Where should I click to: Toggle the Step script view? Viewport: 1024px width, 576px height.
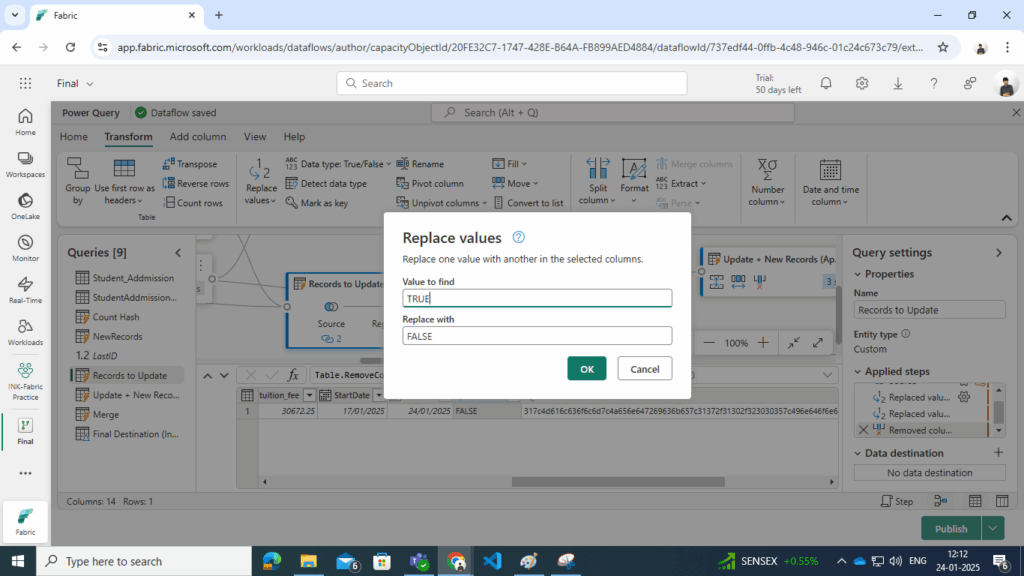[897, 502]
